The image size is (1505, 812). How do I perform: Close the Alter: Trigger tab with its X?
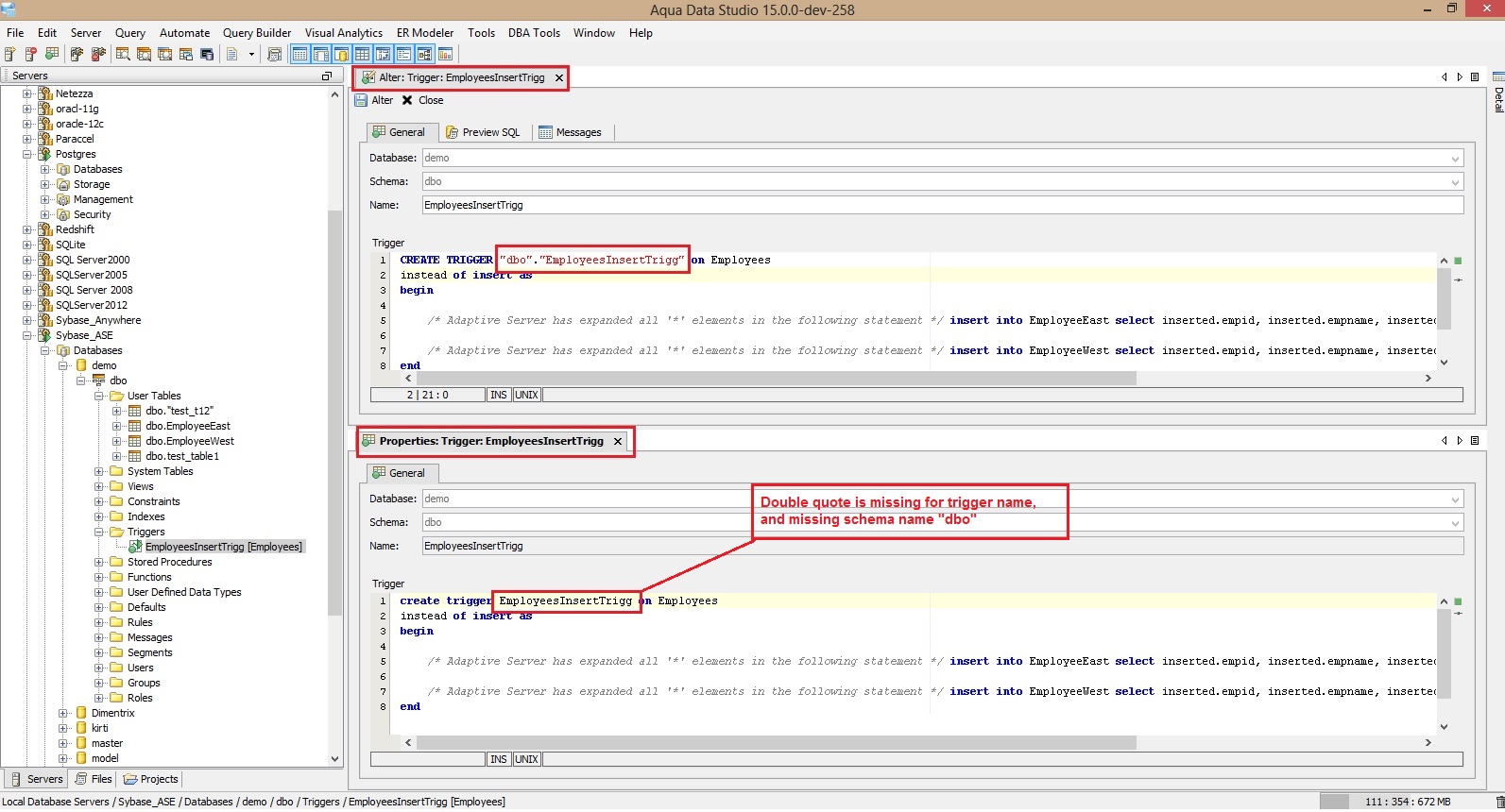(559, 77)
